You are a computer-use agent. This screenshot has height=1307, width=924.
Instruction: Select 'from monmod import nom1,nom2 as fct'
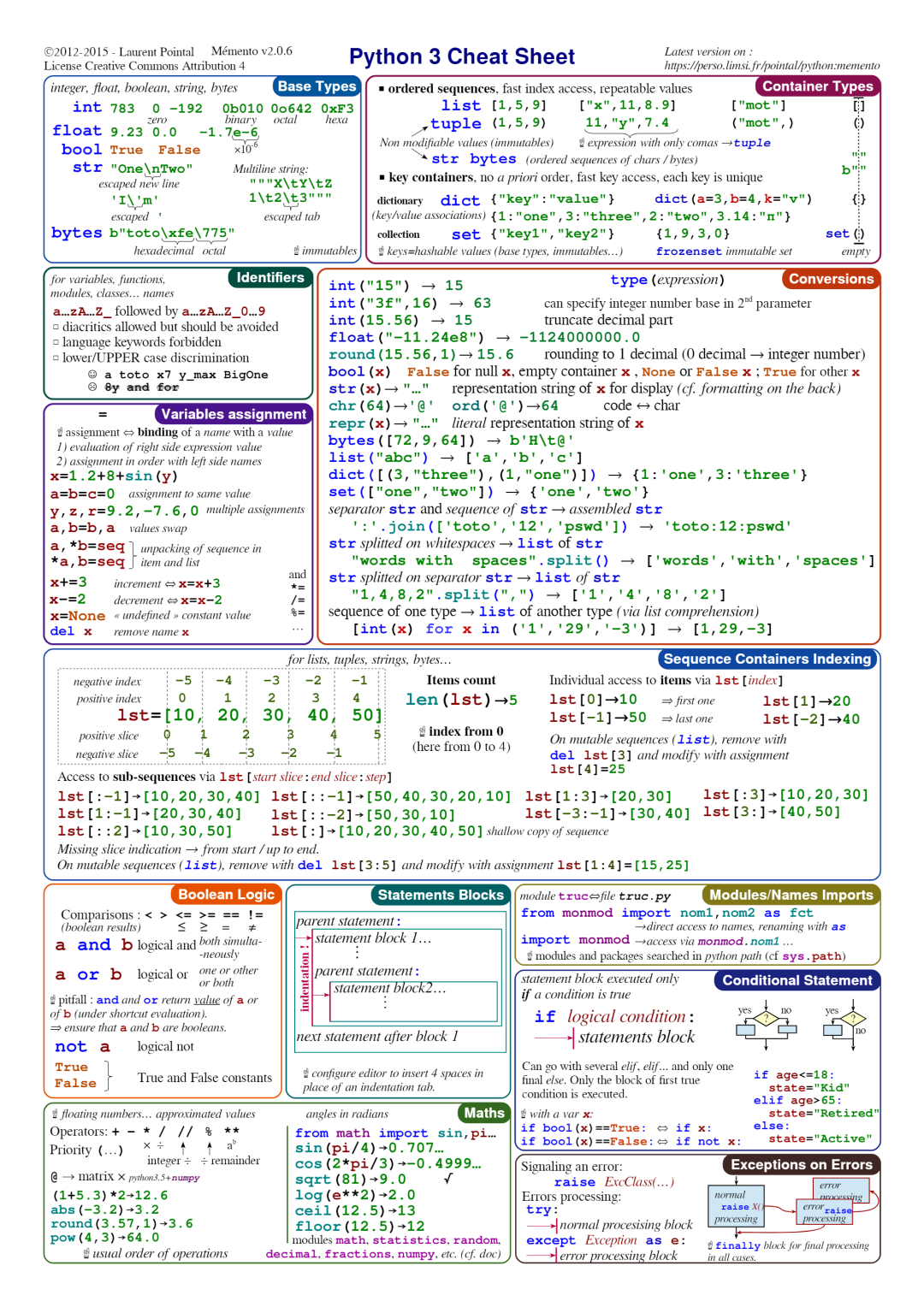coord(667,913)
